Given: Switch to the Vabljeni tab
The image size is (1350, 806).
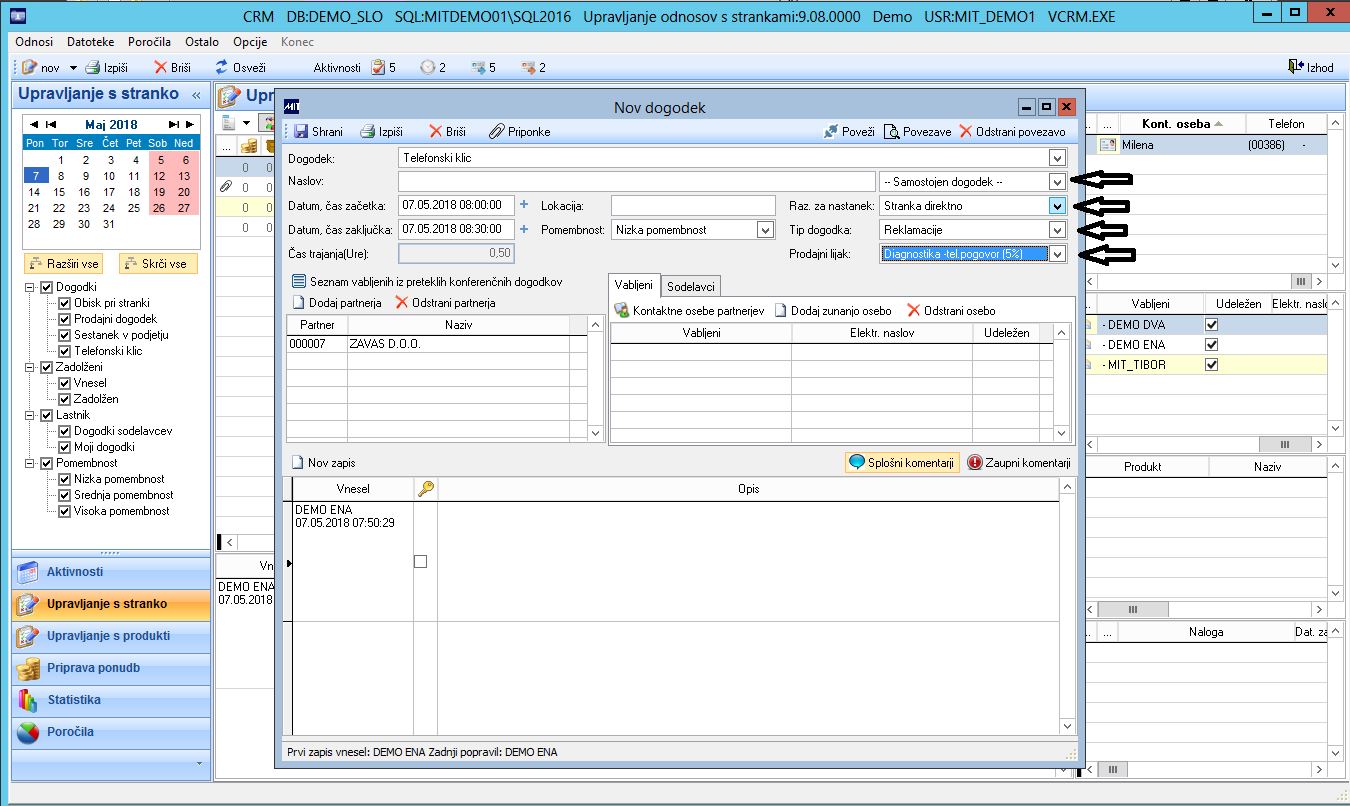Looking at the screenshot, I should point(634,285).
